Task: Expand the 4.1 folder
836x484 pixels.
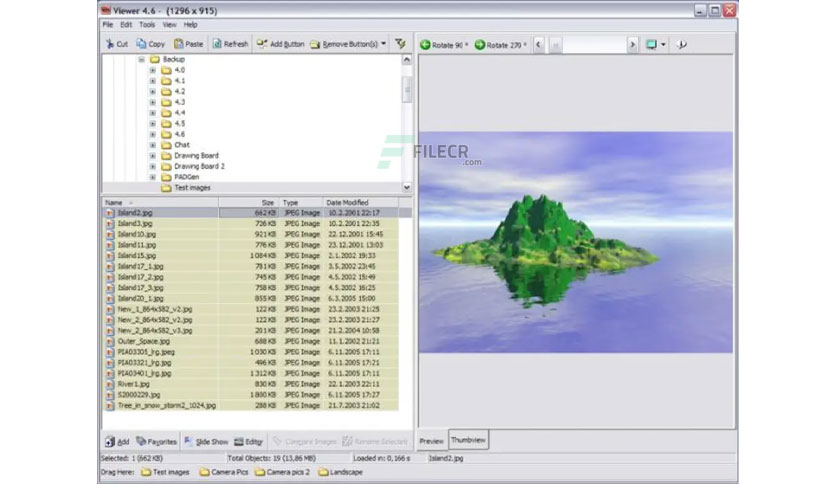Action: coord(152,81)
